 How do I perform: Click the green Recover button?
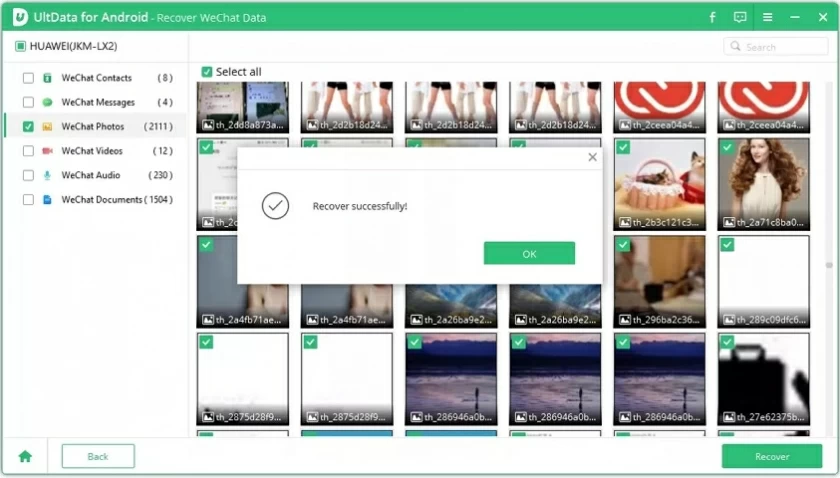point(771,456)
